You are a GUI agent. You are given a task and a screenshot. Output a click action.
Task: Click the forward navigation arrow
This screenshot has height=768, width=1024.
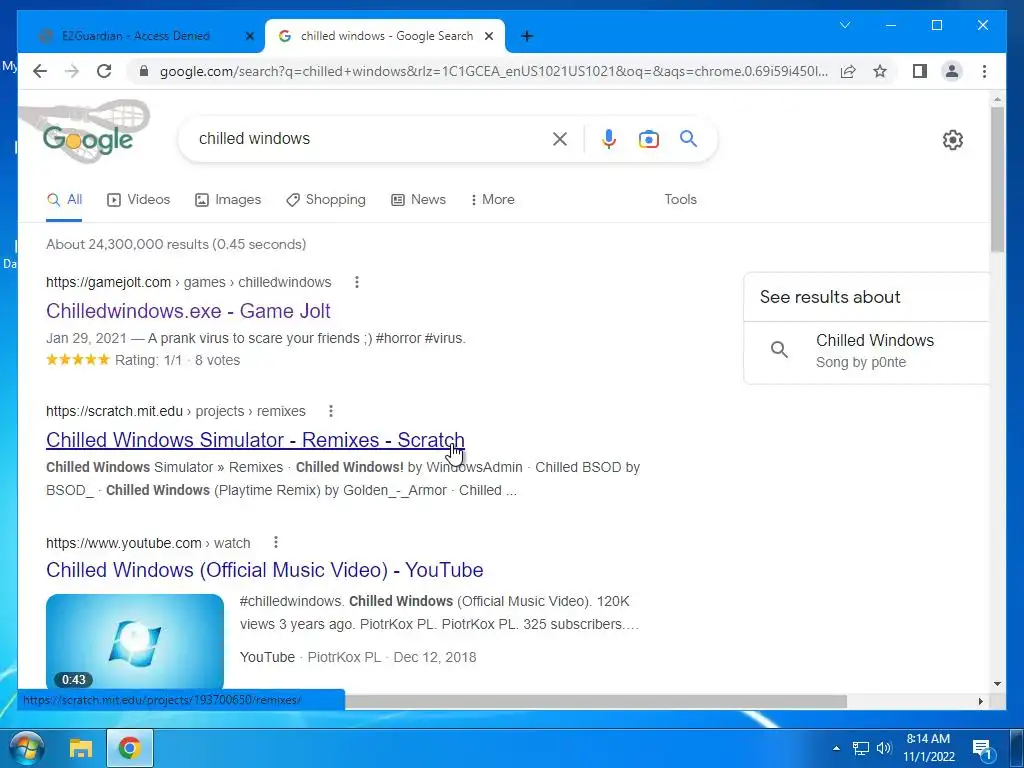[72, 71]
